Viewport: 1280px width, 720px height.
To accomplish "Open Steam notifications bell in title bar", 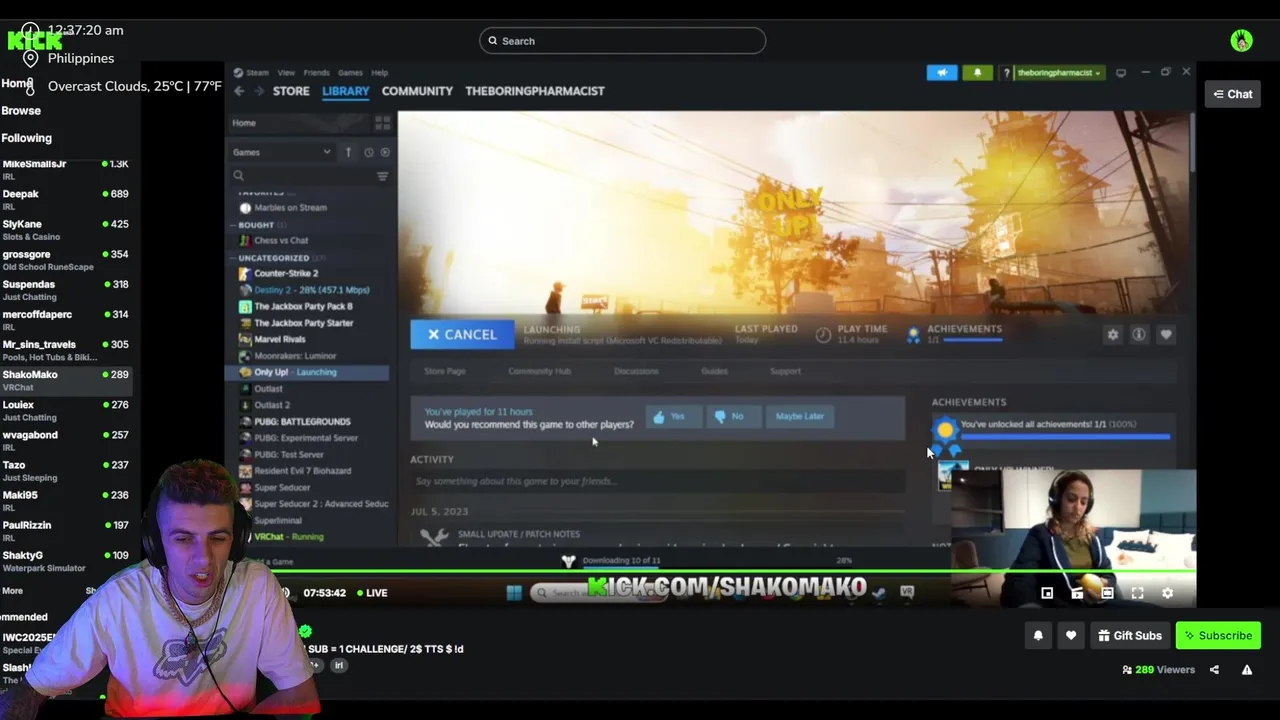I will (977, 73).
